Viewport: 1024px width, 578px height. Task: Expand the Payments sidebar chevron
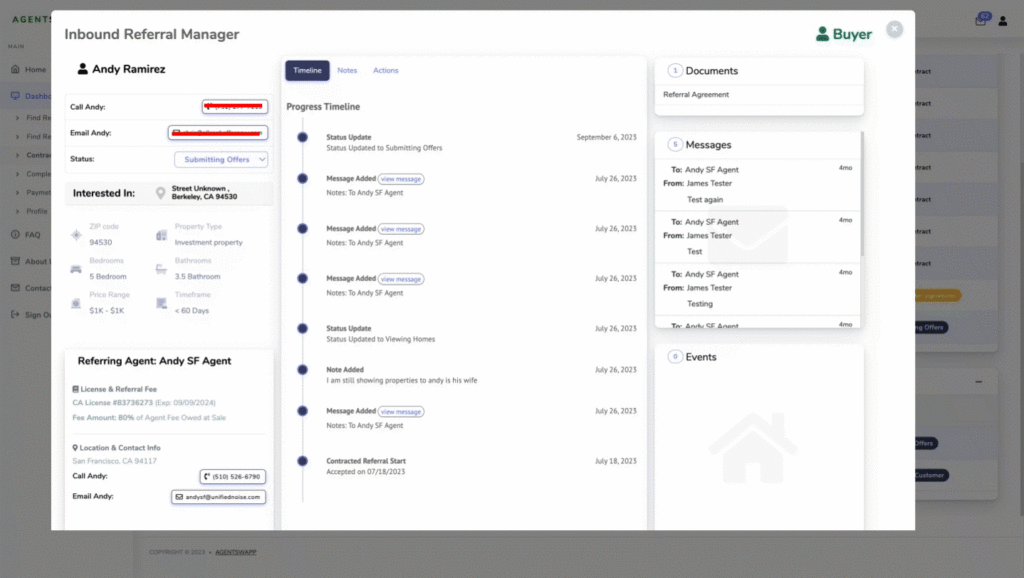click(x=18, y=193)
